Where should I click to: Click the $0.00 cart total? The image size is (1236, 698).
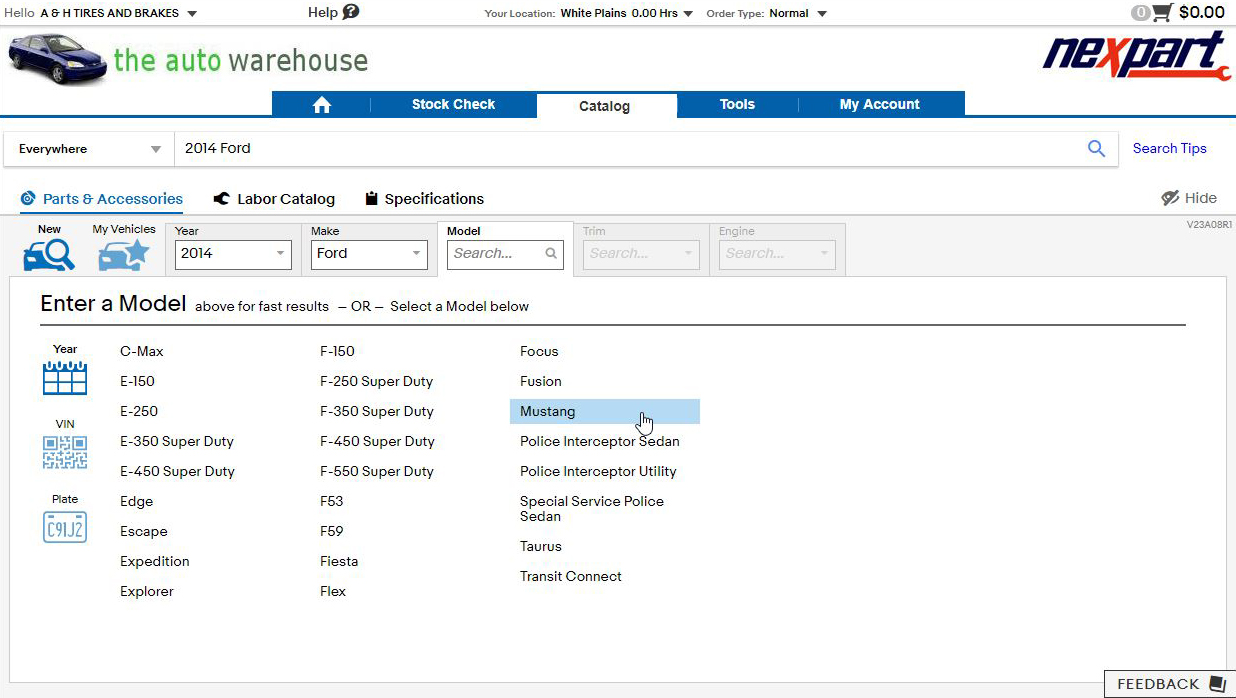point(1202,13)
